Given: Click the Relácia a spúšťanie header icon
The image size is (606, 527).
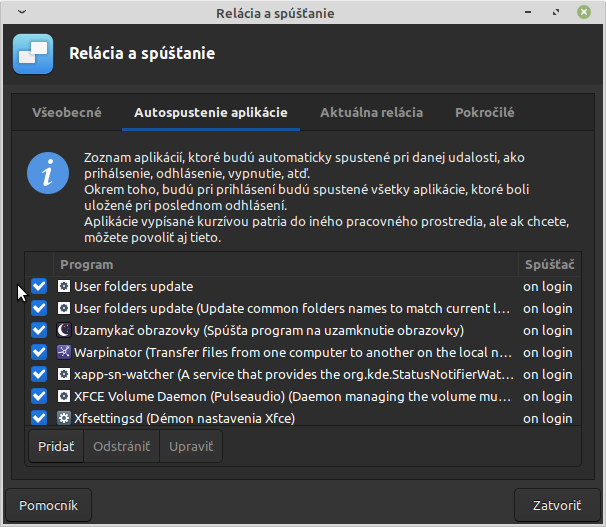Looking at the screenshot, I should tap(33, 53).
